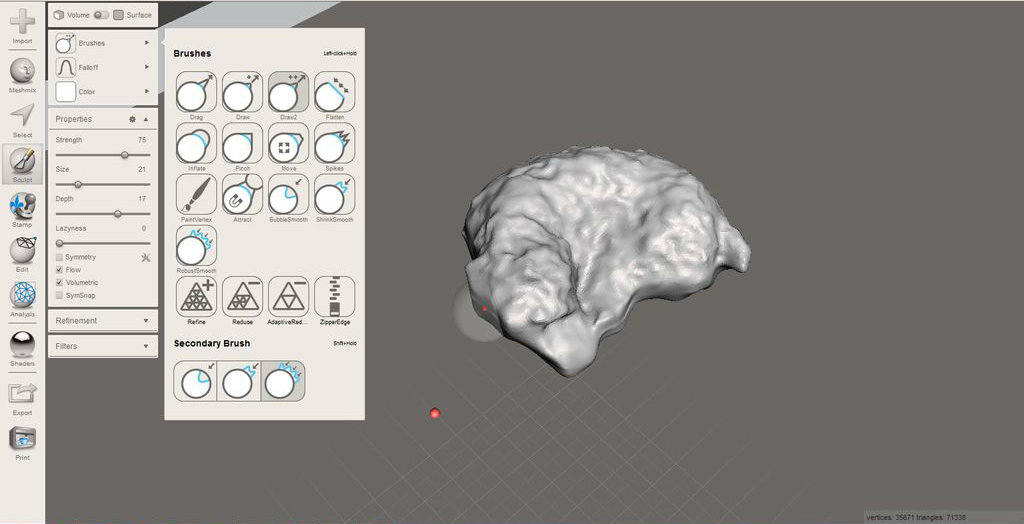
Task: Select the Pinch brush
Action: coord(242,143)
